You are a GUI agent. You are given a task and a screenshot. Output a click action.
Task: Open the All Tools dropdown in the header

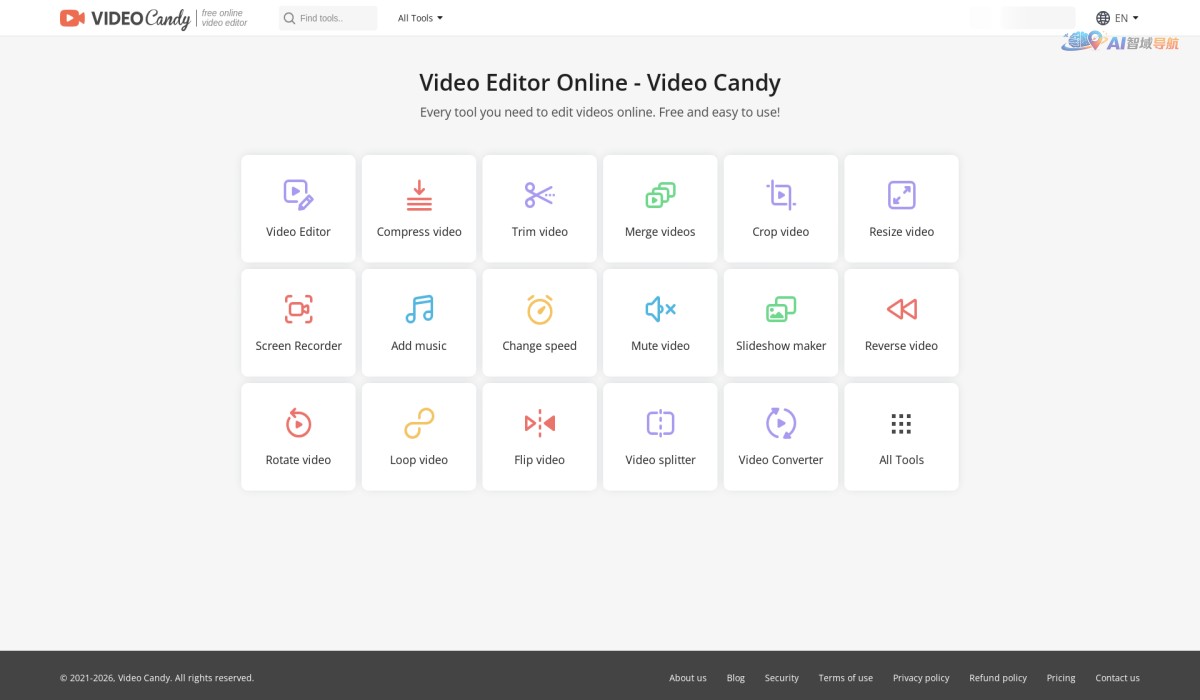point(420,17)
